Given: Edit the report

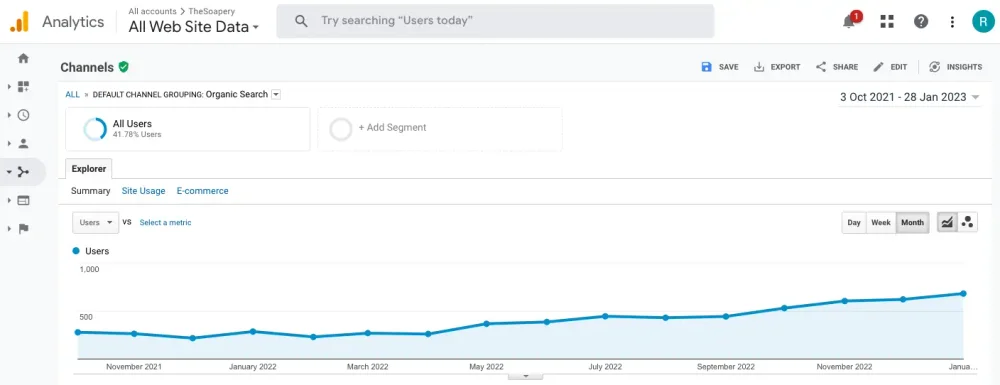Looking at the screenshot, I should [890, 67].
